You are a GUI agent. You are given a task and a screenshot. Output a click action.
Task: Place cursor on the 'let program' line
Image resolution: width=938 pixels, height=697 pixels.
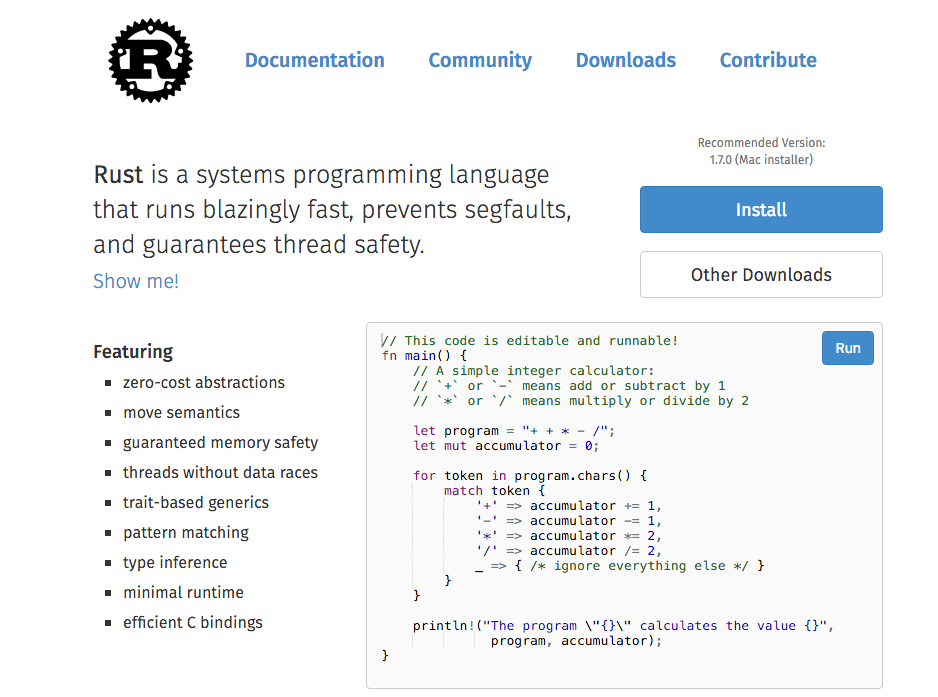click(x=514, y=431)
